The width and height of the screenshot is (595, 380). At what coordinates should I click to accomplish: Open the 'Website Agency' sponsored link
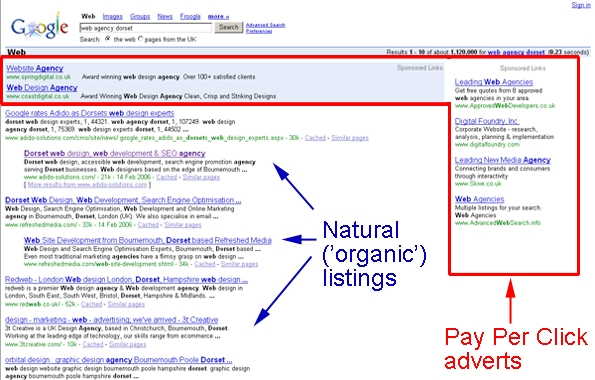click(x=35, y=68)
